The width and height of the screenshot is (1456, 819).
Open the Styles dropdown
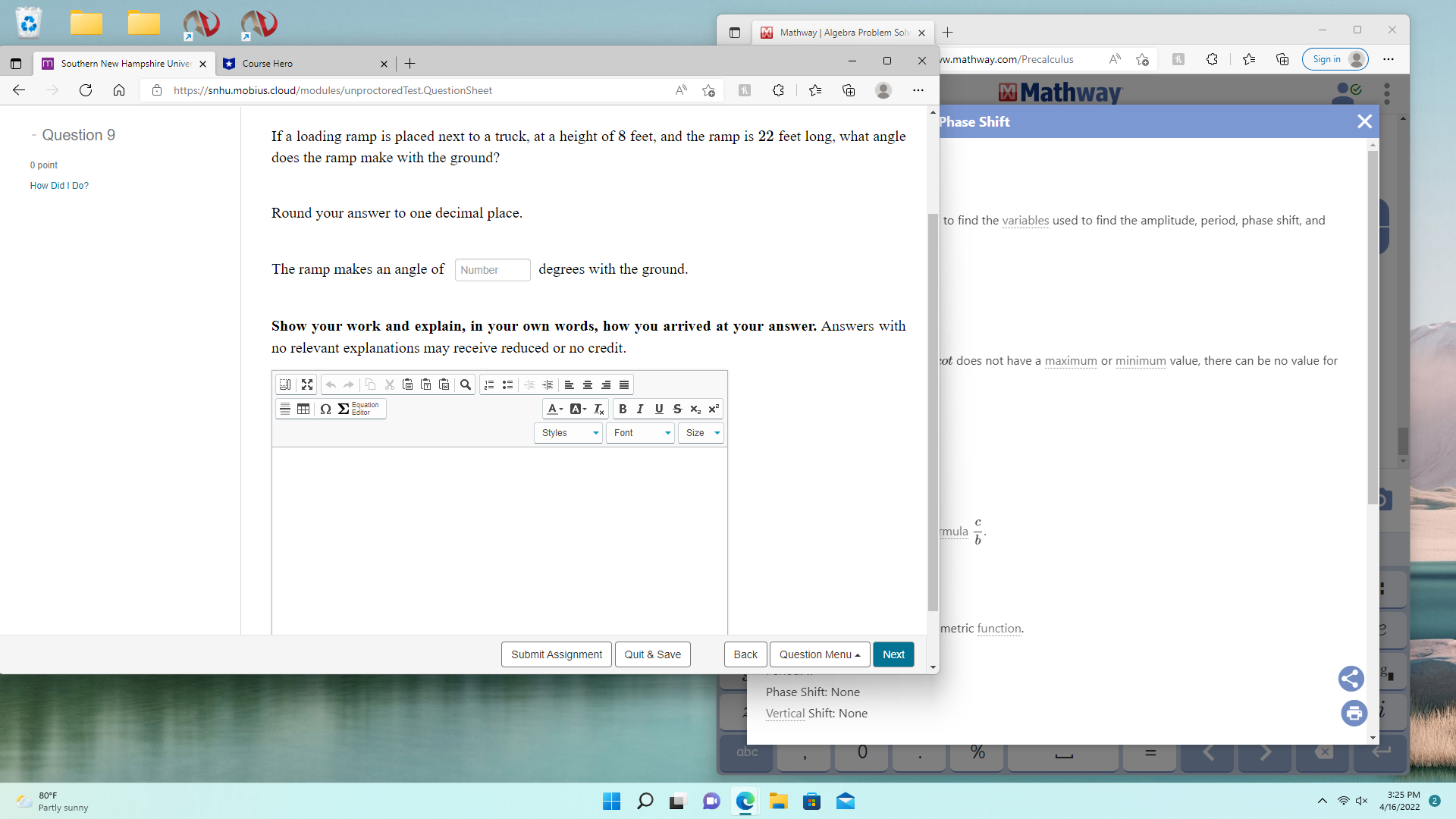coord(567,433)
